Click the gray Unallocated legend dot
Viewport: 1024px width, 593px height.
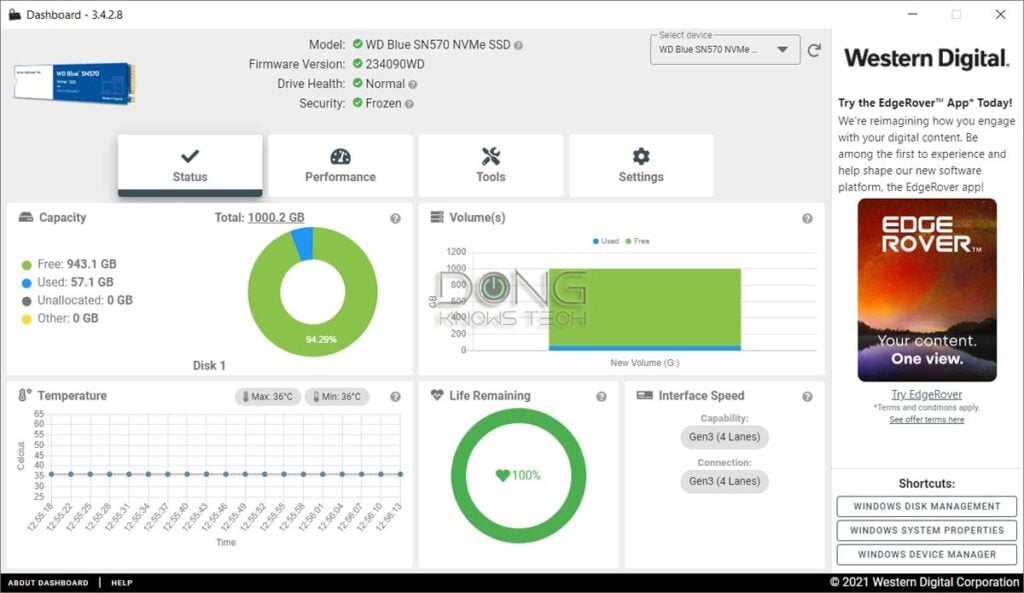click(27, 301)
